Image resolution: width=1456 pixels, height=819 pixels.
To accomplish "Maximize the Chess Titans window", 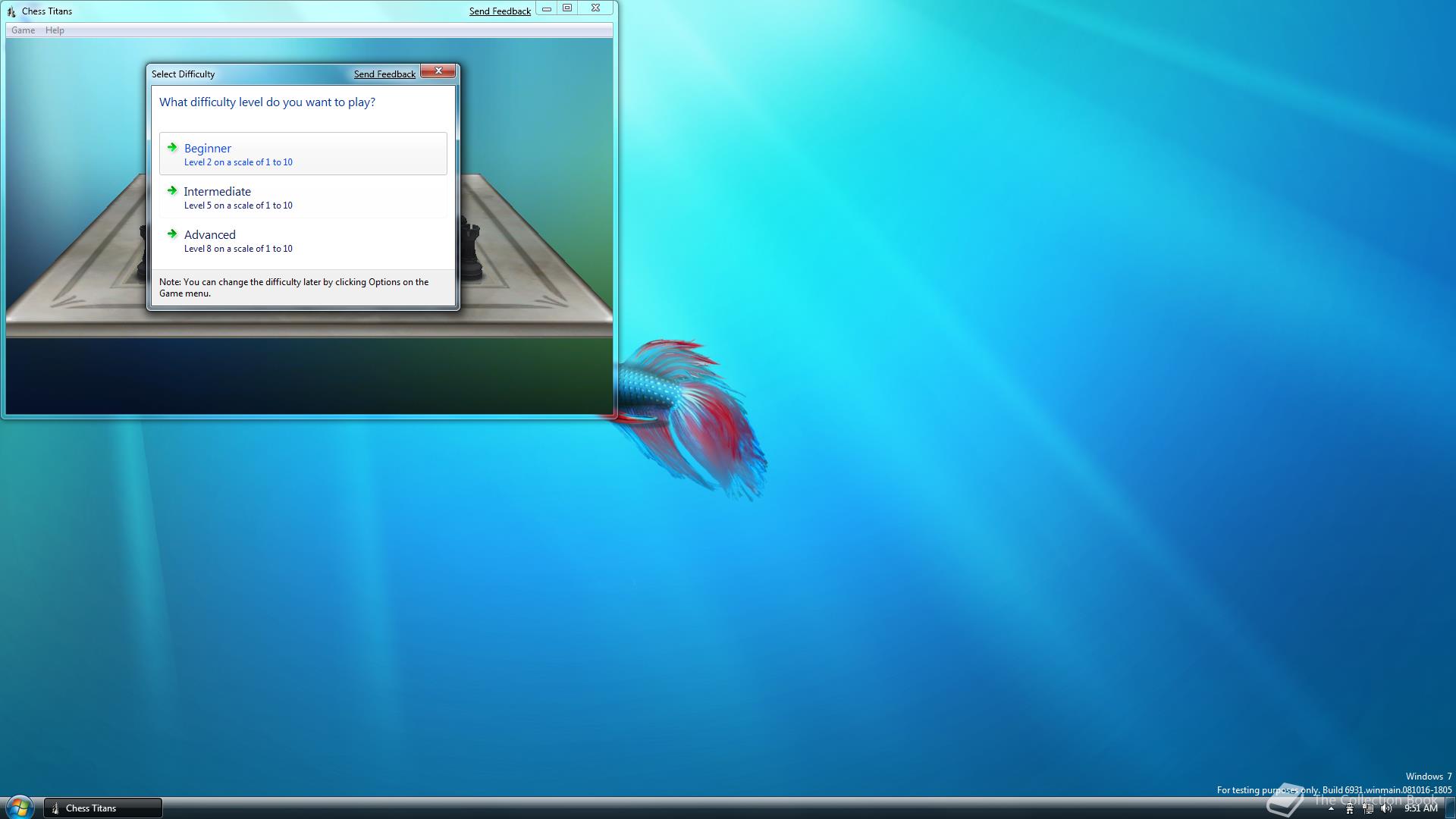I will point(567,8).
